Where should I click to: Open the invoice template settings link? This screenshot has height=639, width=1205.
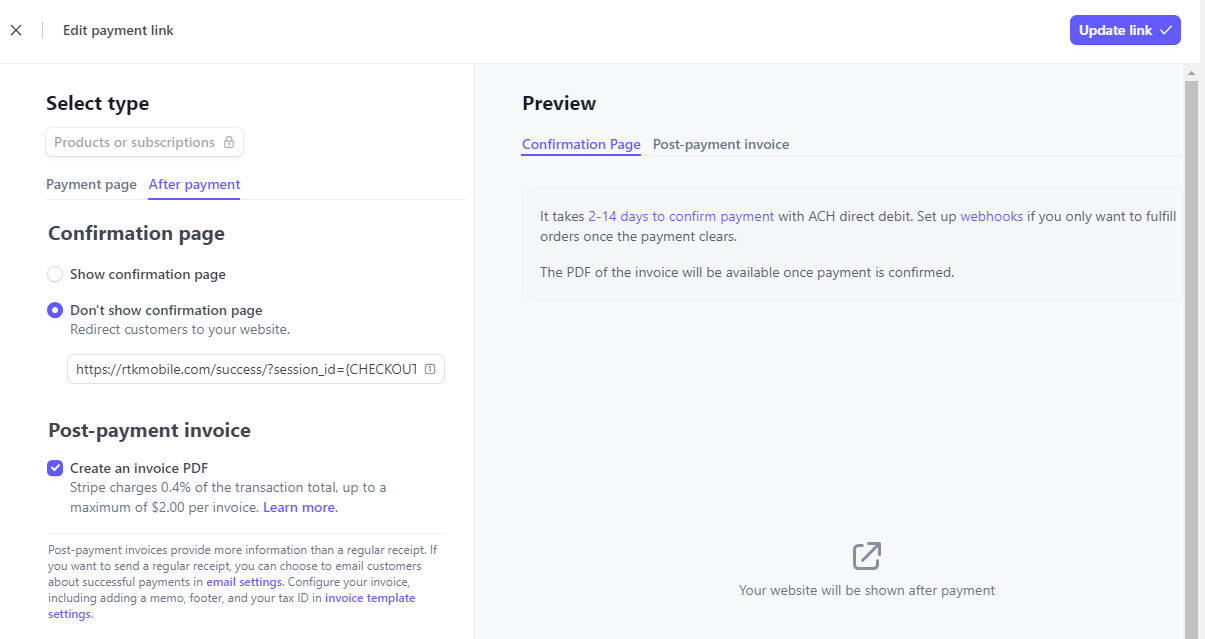pyautogui.click(x=370, y=597)
